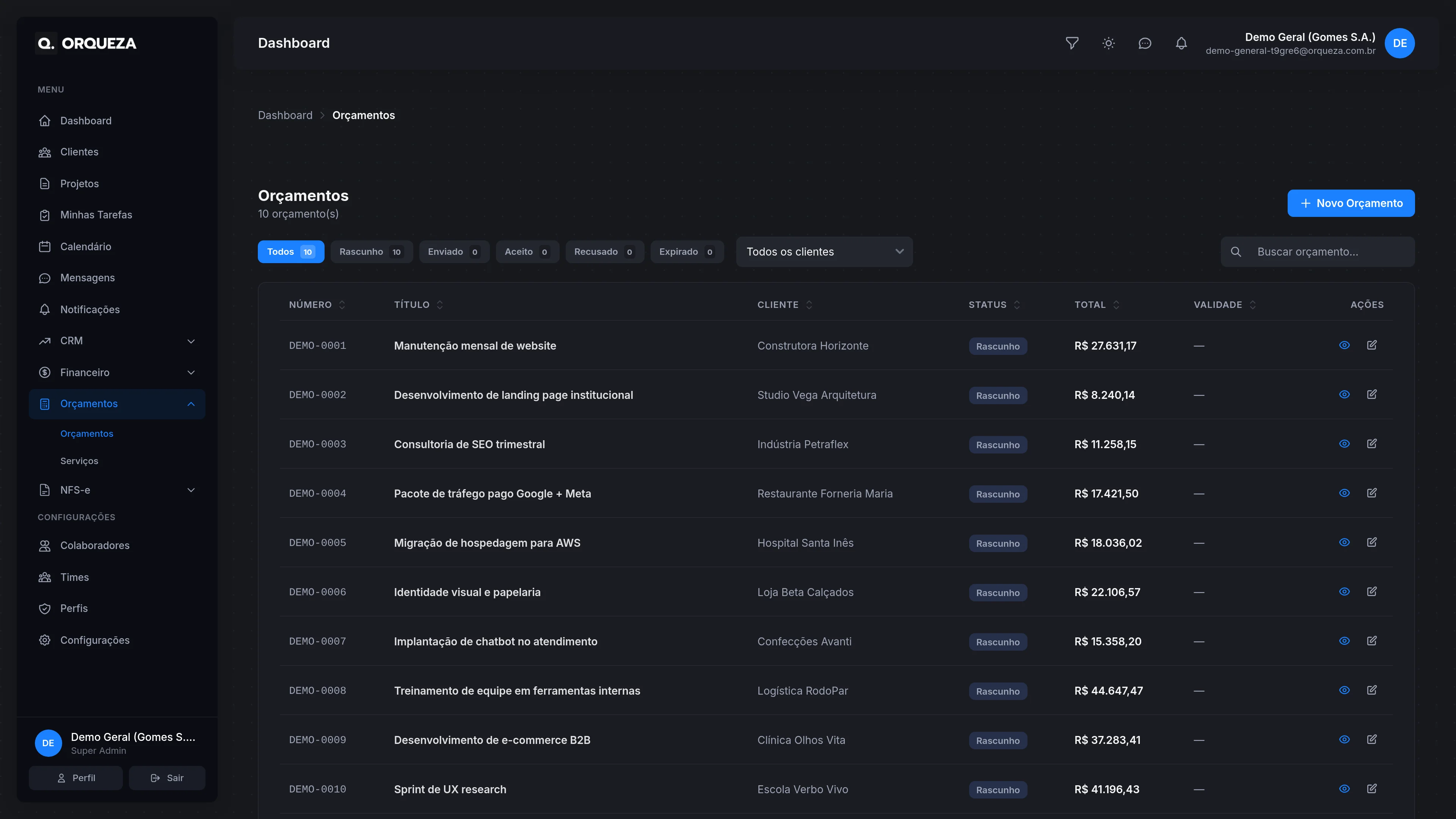Select the Expirado filter tab
Viewport: 1456px width, 819px height.
coord(687,251)
